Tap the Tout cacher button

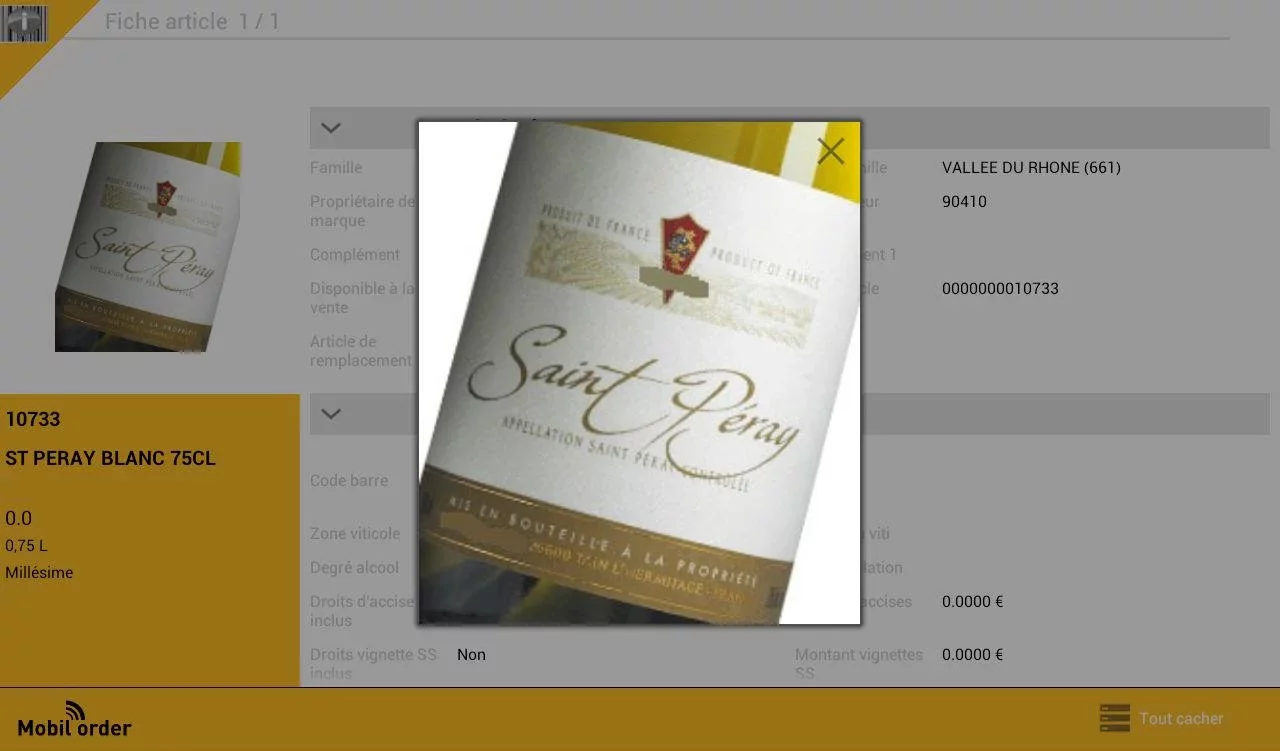coord(1161,718)
